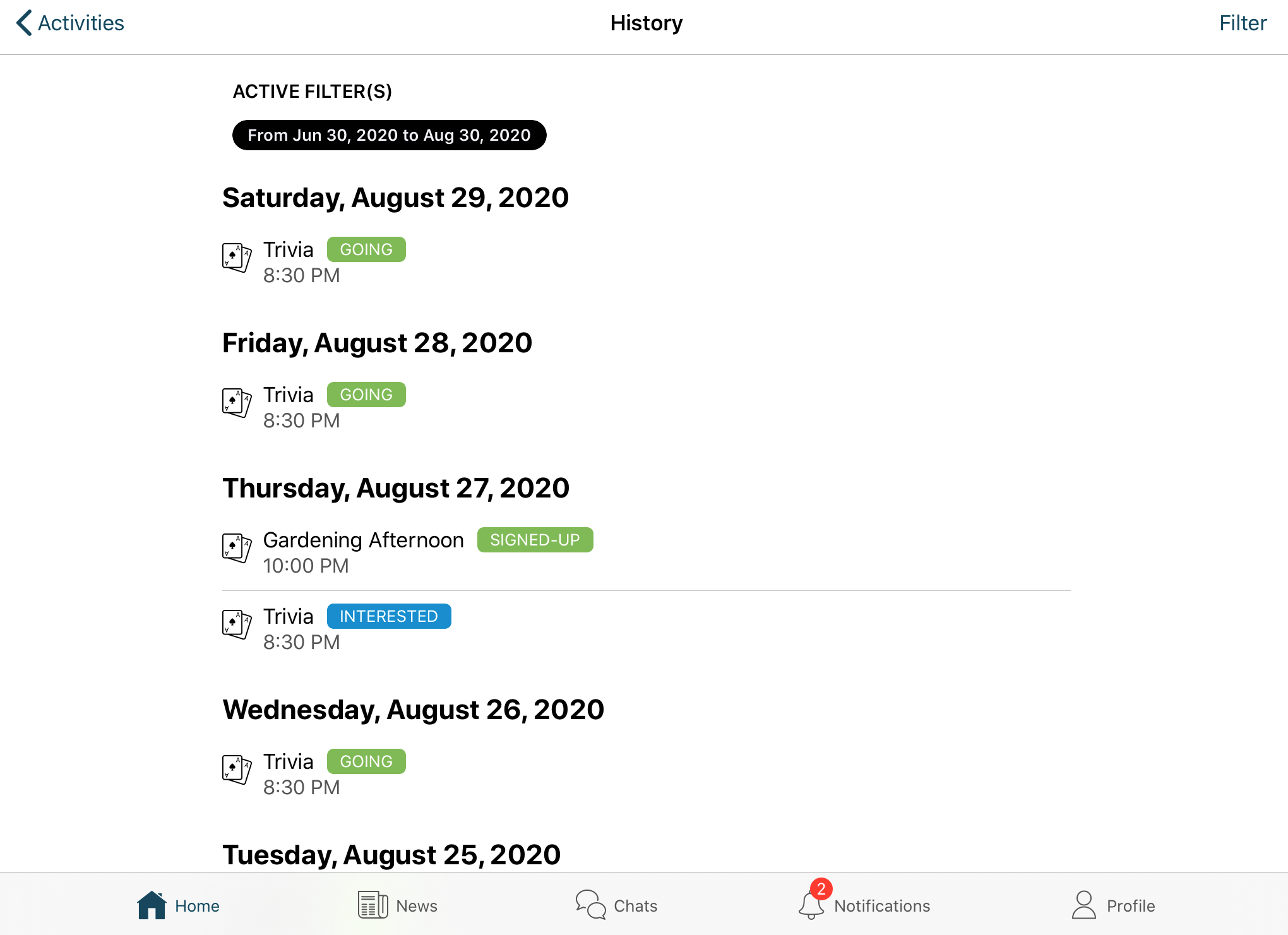Switch to the Chats tab label
Image resolution: width=1288 pixels, height=935 pixels.
(635, 906)
